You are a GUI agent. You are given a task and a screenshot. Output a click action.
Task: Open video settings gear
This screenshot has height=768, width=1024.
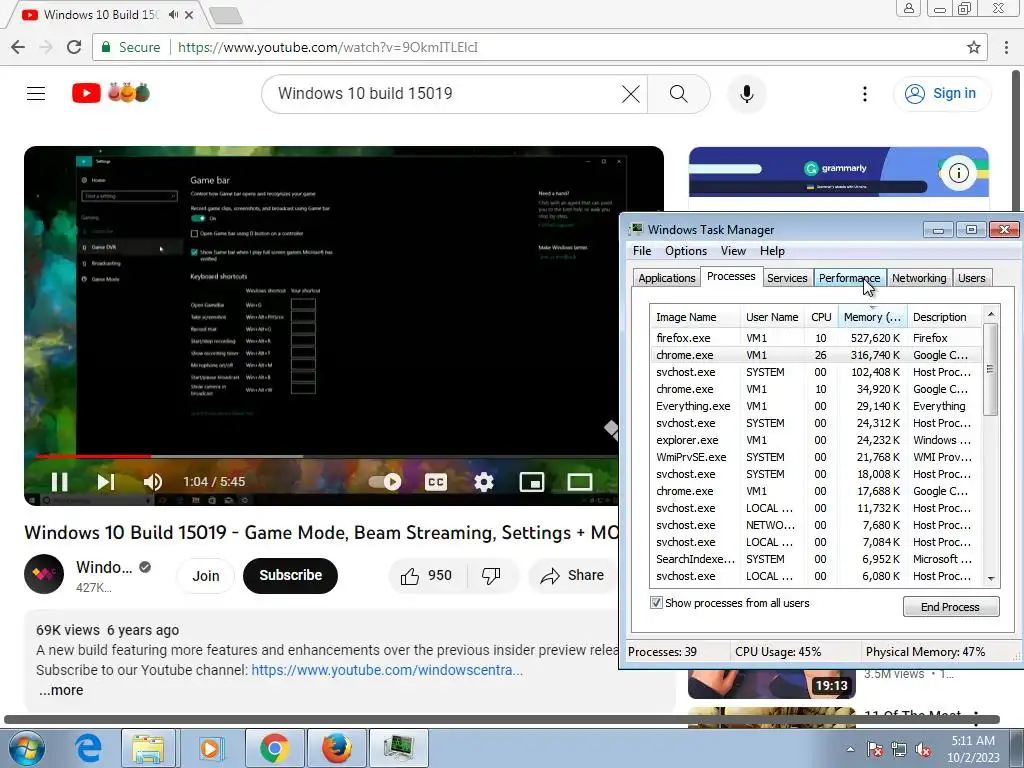(484, 482)
